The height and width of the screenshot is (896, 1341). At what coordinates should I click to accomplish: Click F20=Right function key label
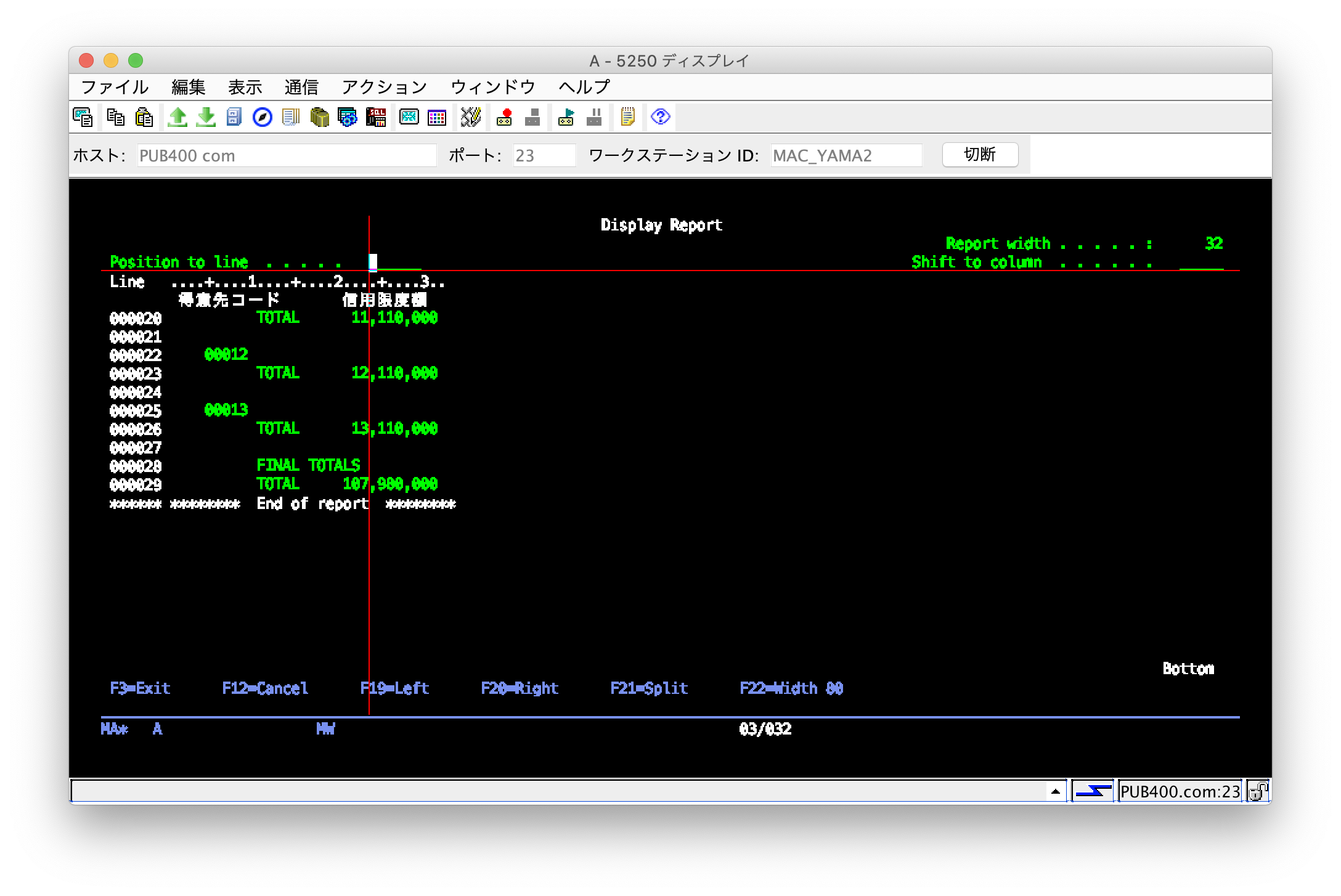point(520,688)
